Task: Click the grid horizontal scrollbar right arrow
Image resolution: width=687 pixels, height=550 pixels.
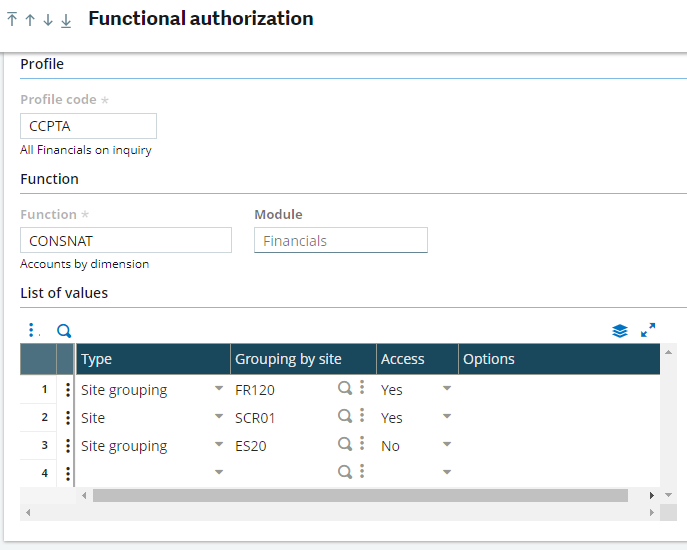Action: coord(652,496)
